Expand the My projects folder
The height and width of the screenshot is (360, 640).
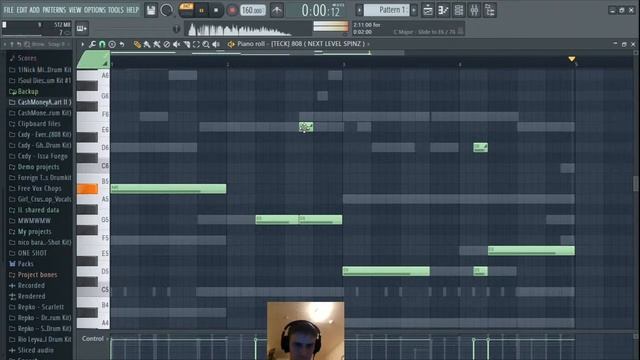pos(34,231)
